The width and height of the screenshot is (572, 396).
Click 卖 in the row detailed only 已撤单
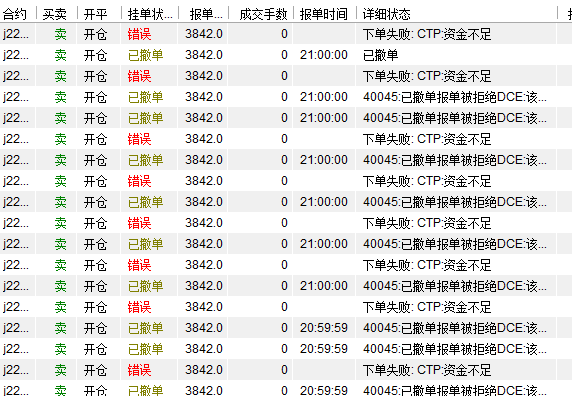pyautogui.click(x=61, y=55)
